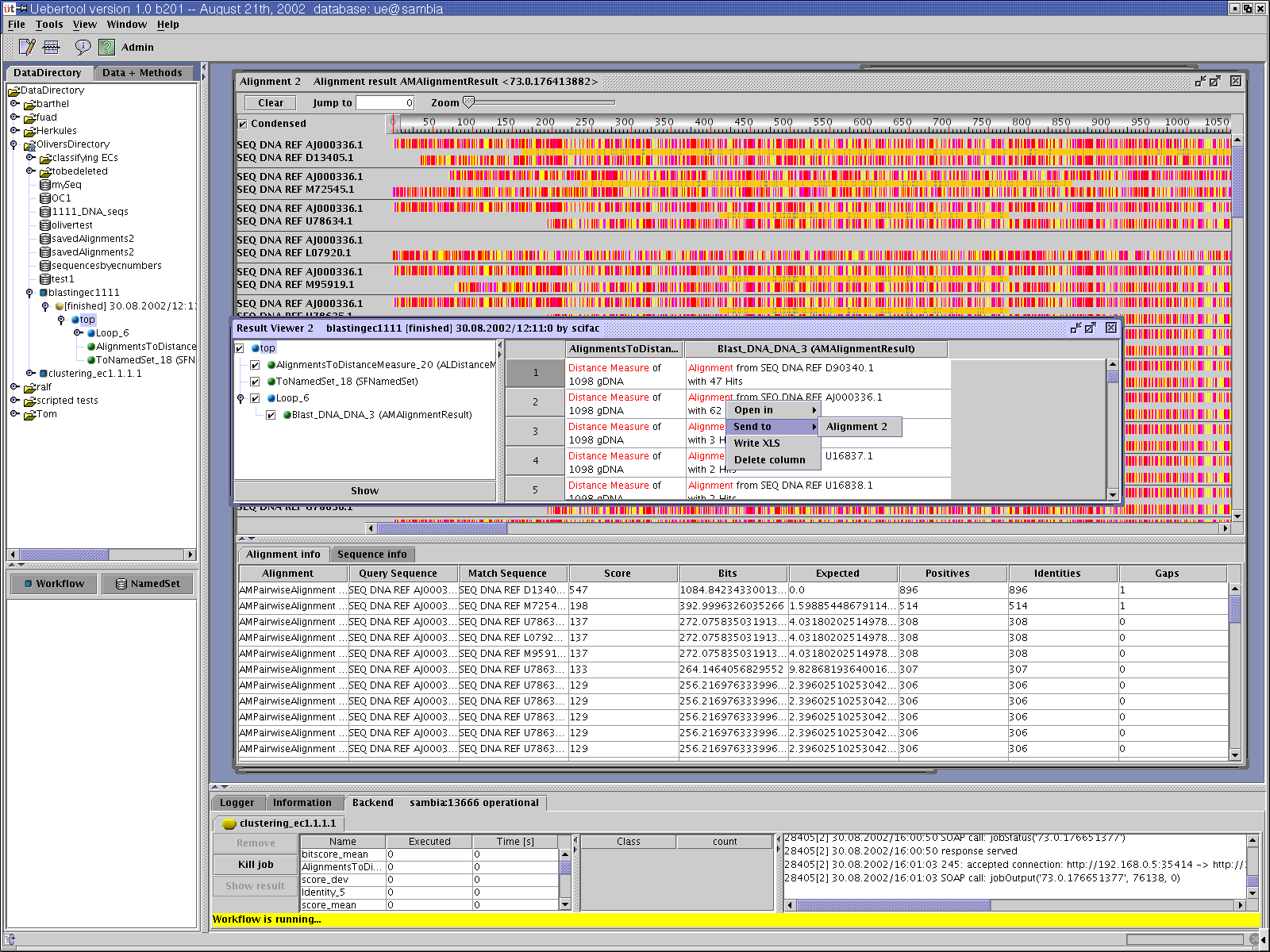Image resolution: width=1270 pixels, height=952 pixels.
Task: Click the yellow clustering_ec1.1.1.1 job tab icon
Action: [229, 823]
